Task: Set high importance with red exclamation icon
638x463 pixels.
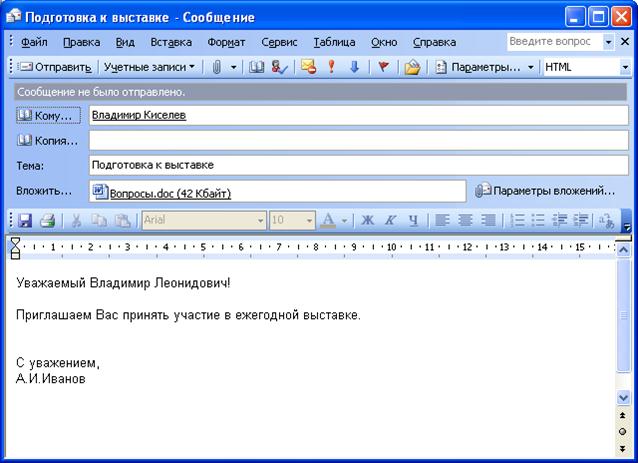Action: pos(332,67)
